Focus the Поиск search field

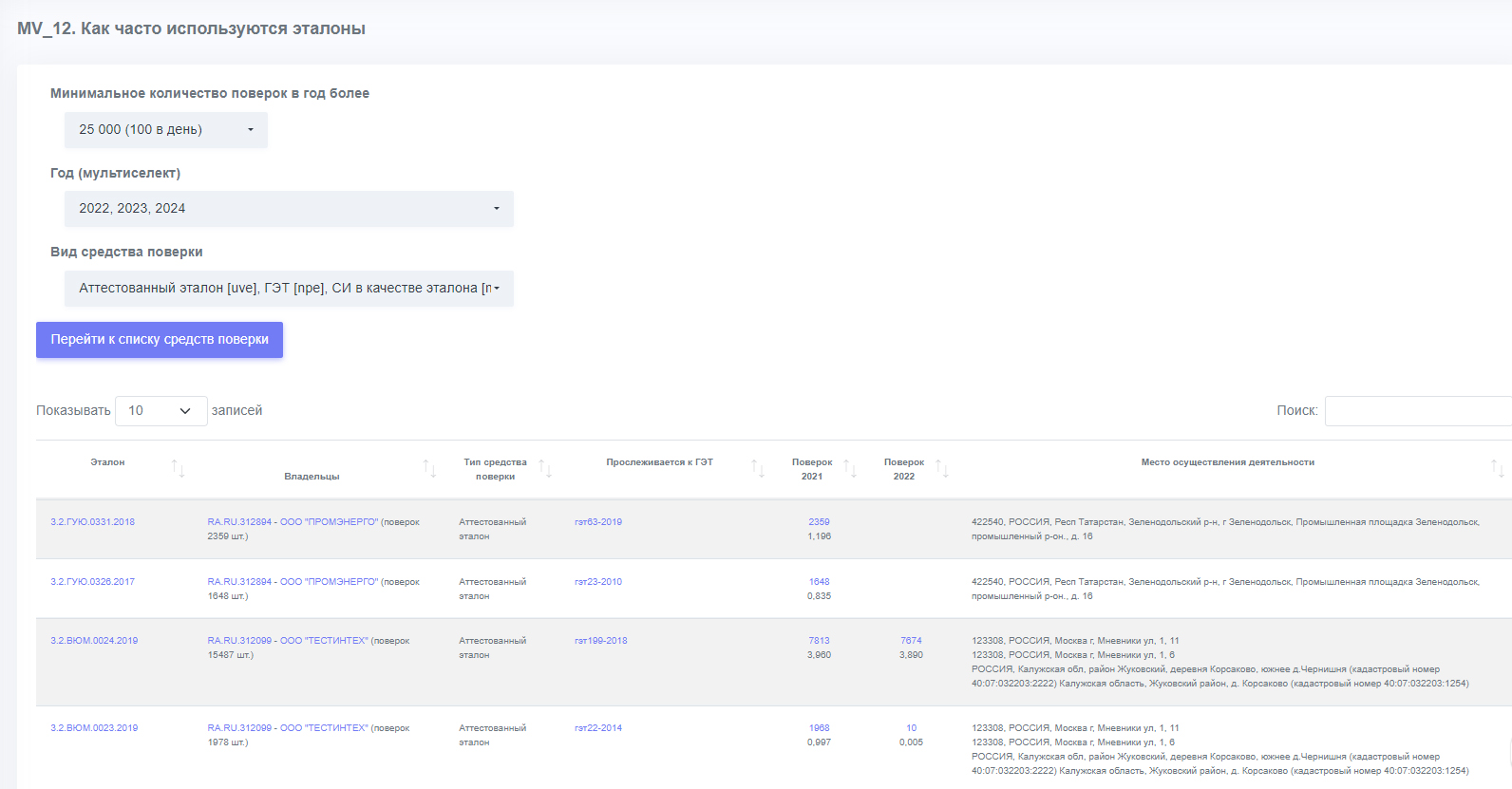click(x=1418, y=411)
